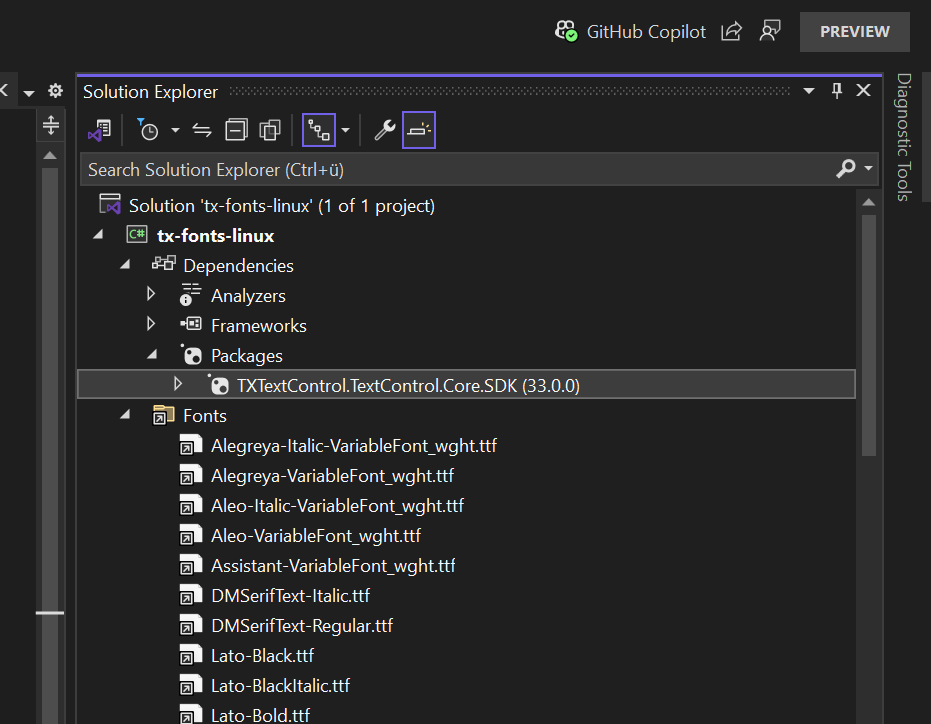Click the Properties wrench icon
The image size is (931, 724).
pos(384,130)
